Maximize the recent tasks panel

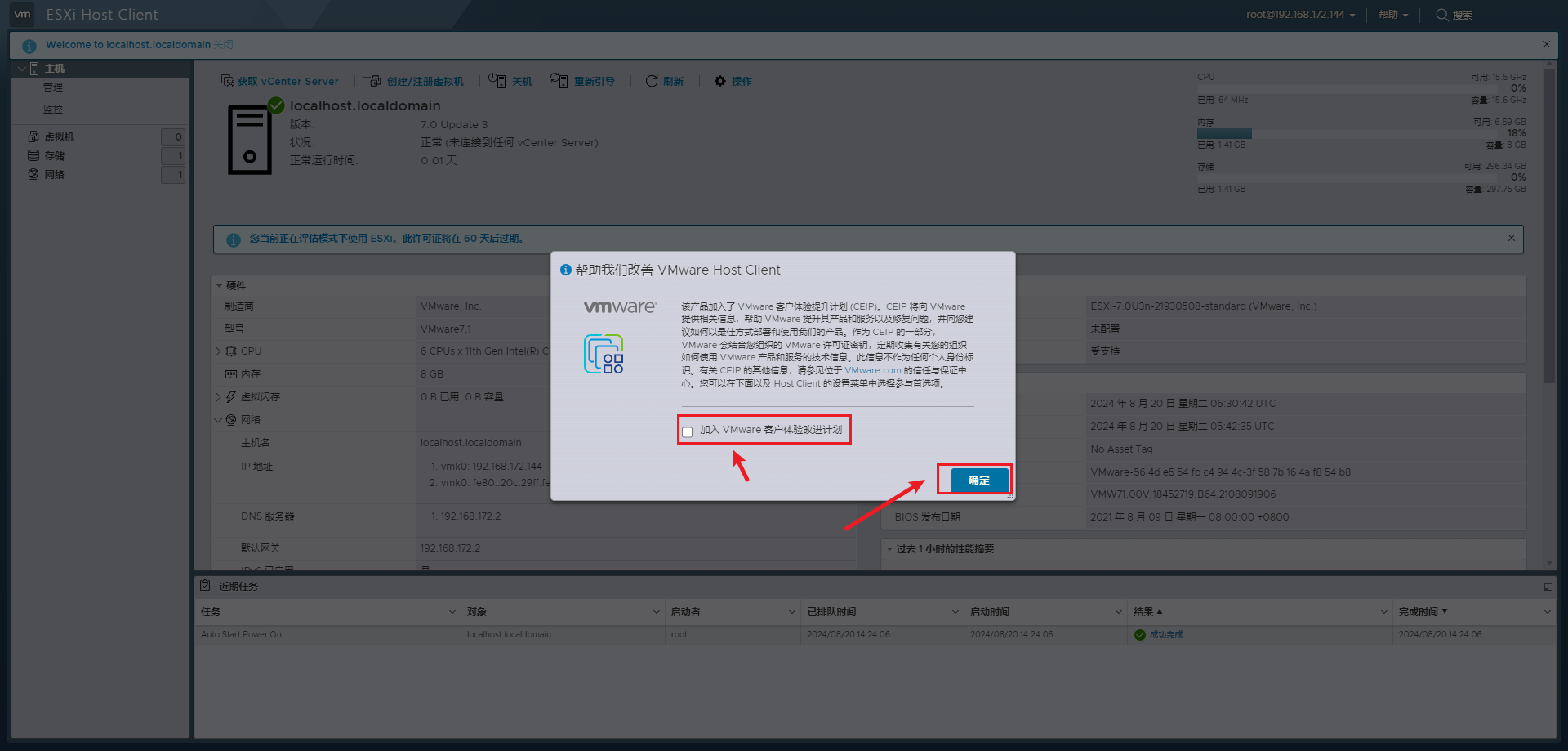point(1548,587)
